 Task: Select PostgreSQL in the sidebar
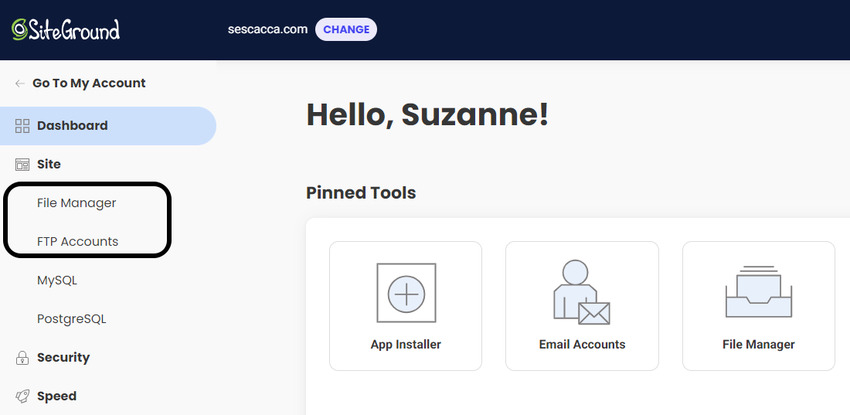[71, 319]
